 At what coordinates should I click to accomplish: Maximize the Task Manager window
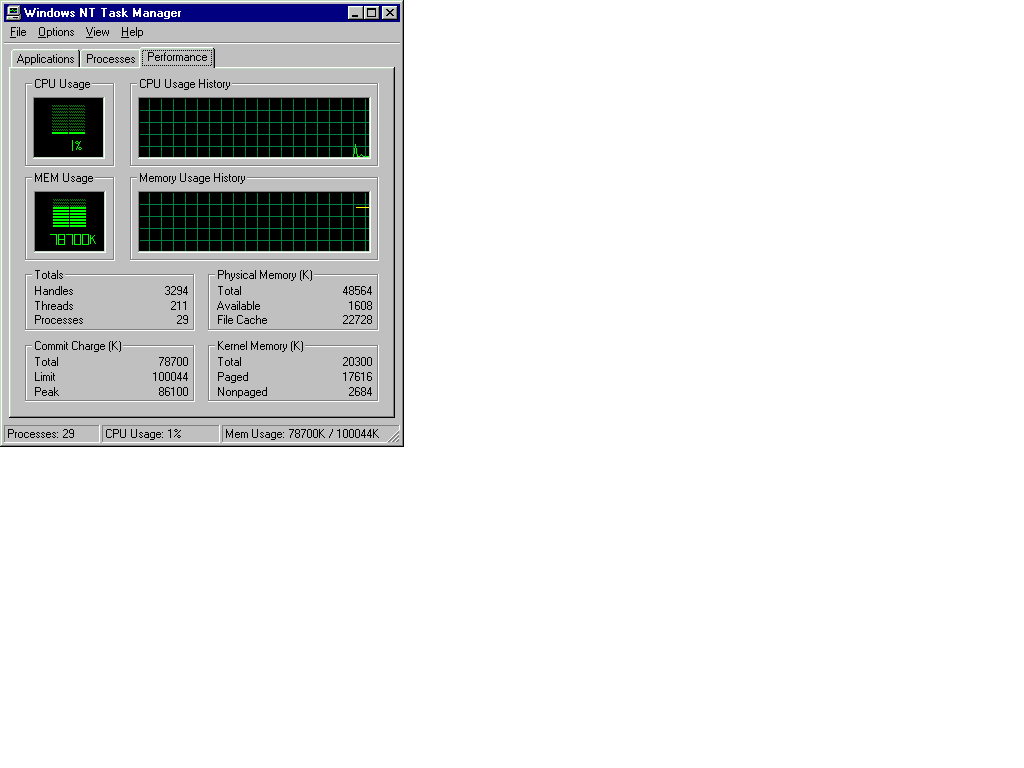tap(371, 12)
